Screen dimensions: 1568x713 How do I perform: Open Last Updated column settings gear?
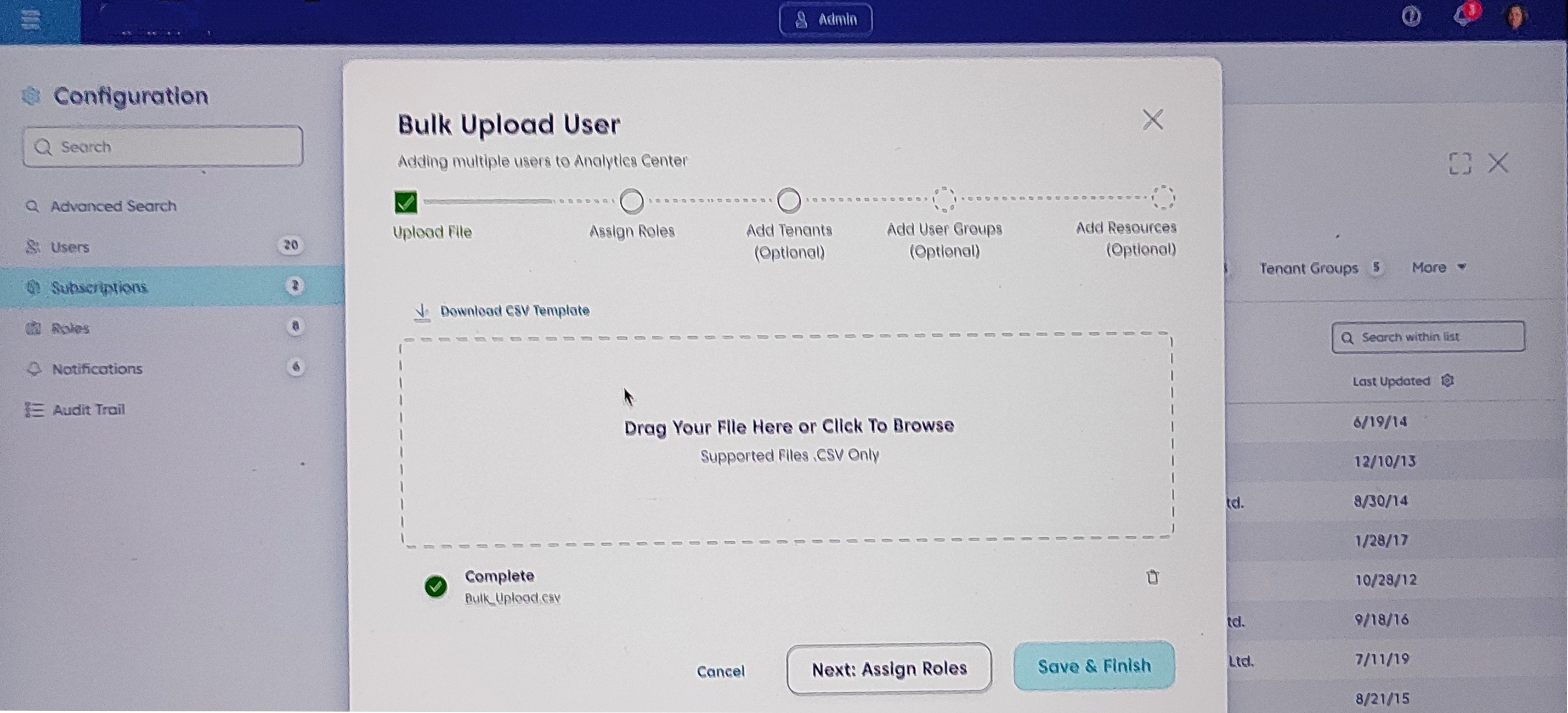pyautogui.click(x=1448, y=381)
